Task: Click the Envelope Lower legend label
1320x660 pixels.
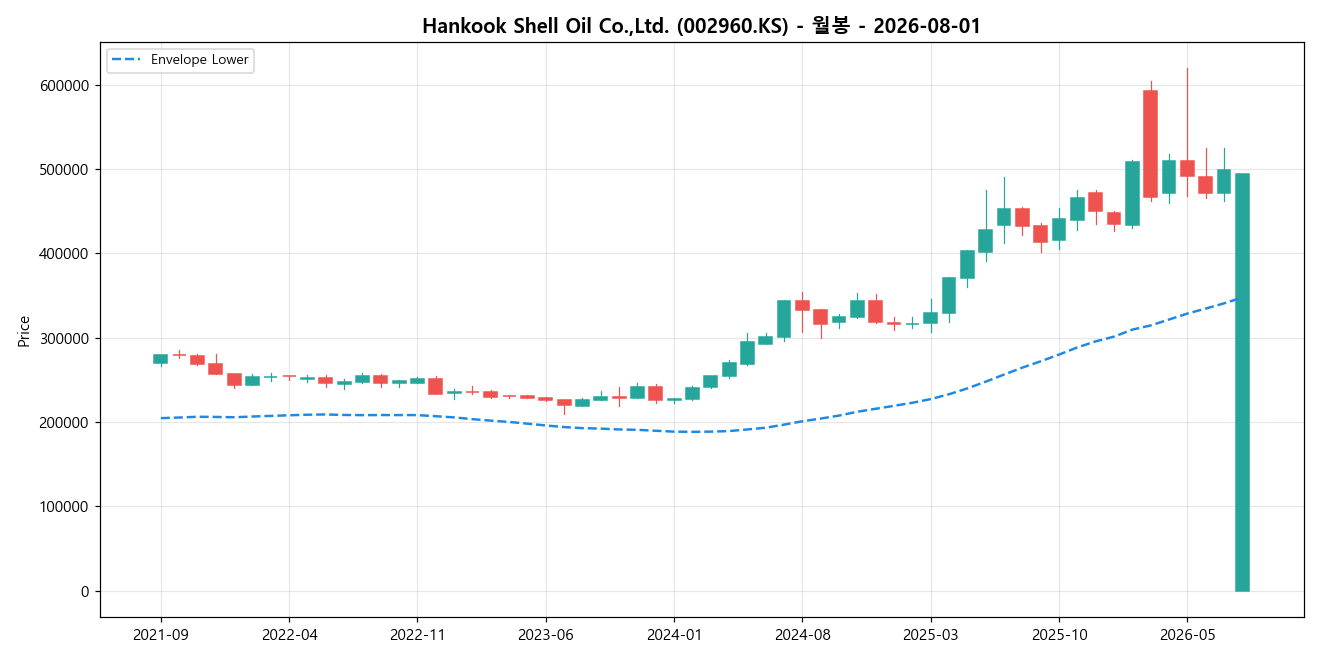Action: pyautogui.click(x=200, y=60)
